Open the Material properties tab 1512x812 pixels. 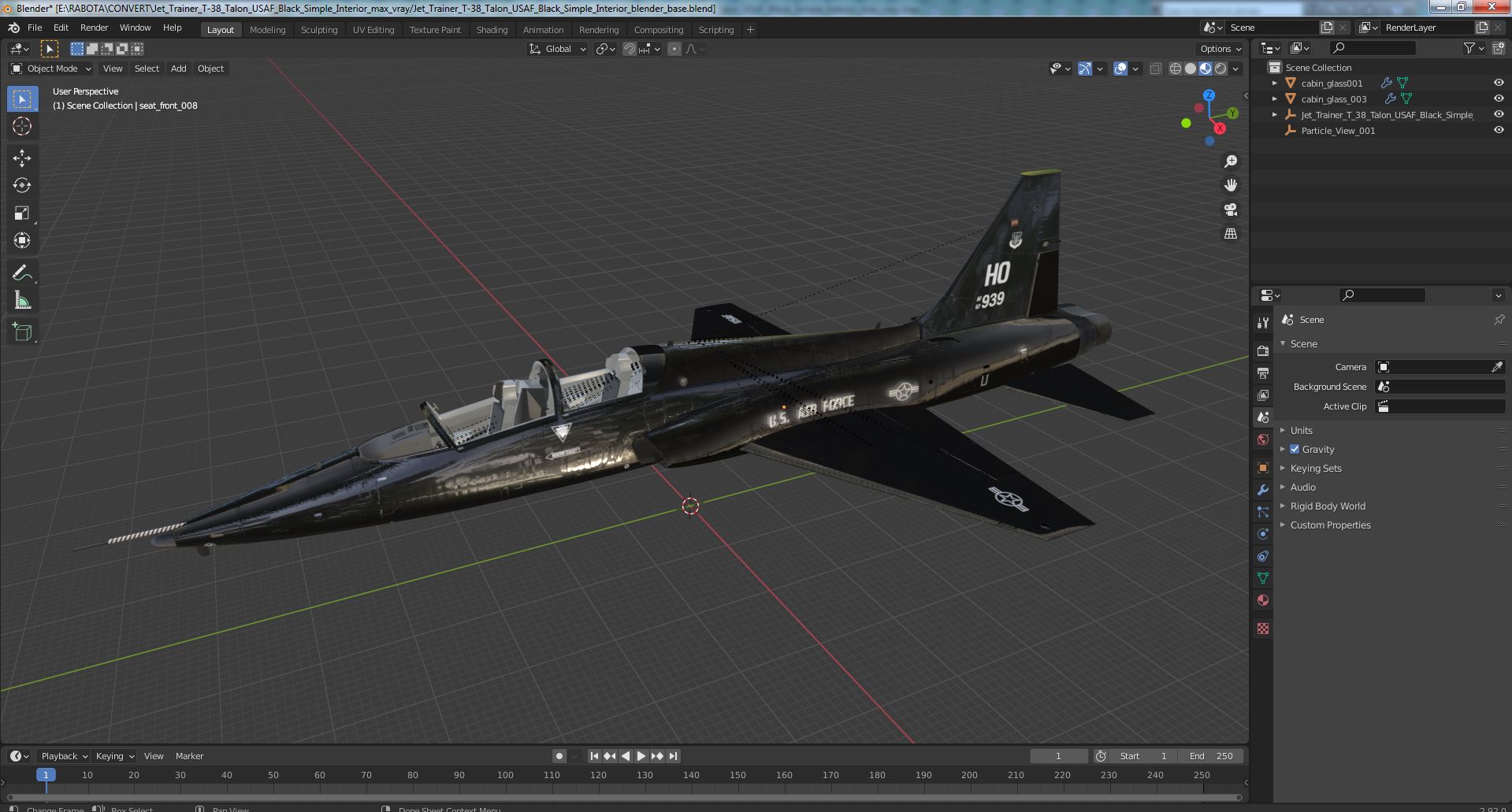click(x=1263, y=600)
